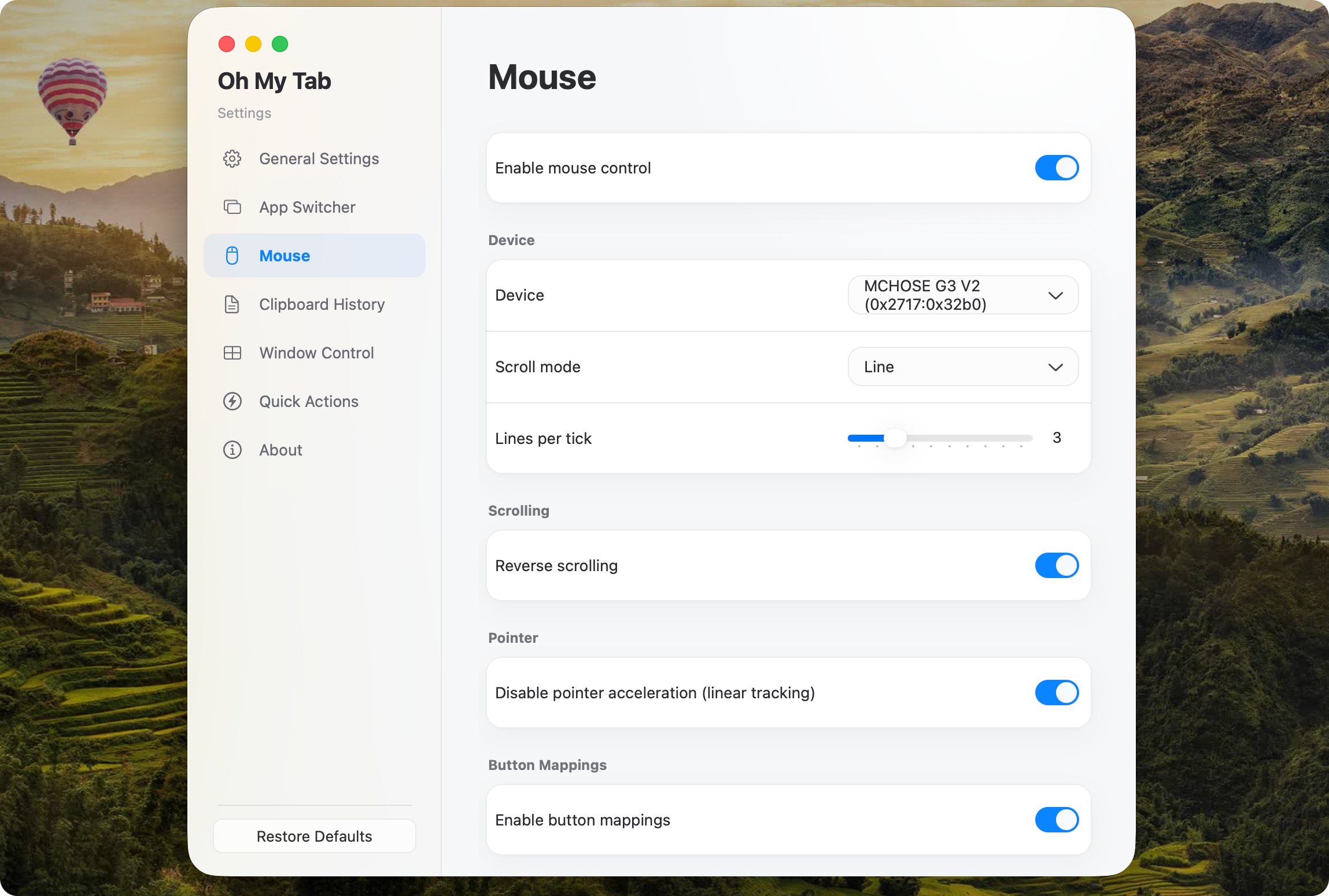Click the 'Lines per tick' label
The image size is (1329, 896).
[x=543, y=438]
